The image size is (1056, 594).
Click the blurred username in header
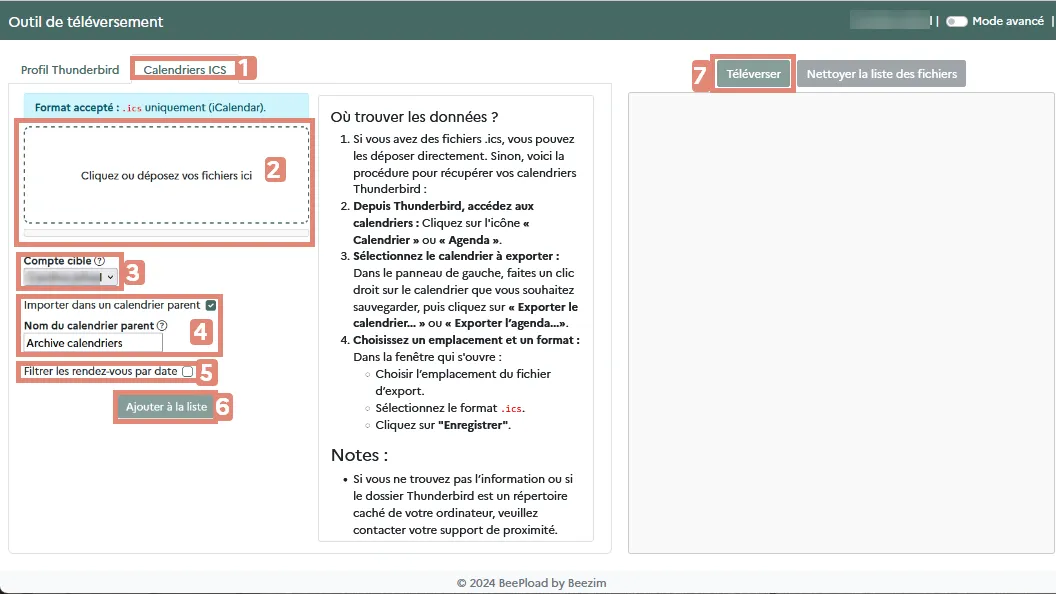click(x=889, y=21)
